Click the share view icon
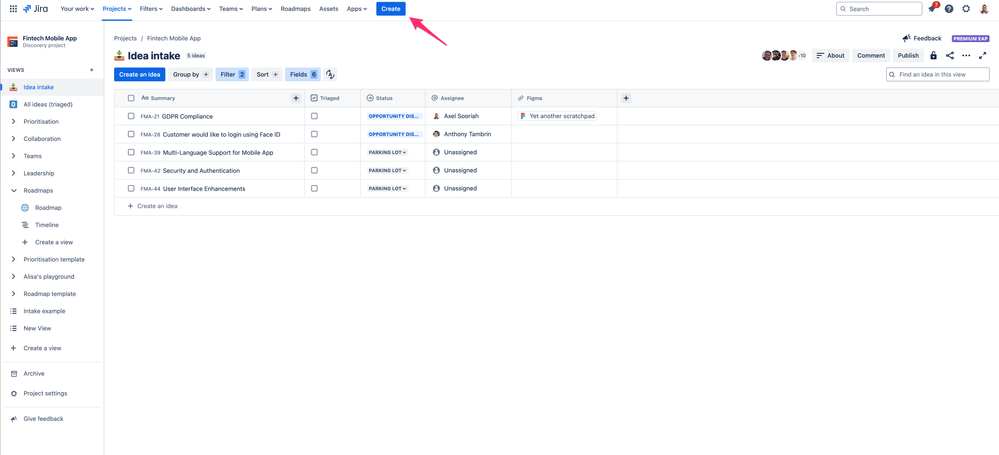 point(950,55)
